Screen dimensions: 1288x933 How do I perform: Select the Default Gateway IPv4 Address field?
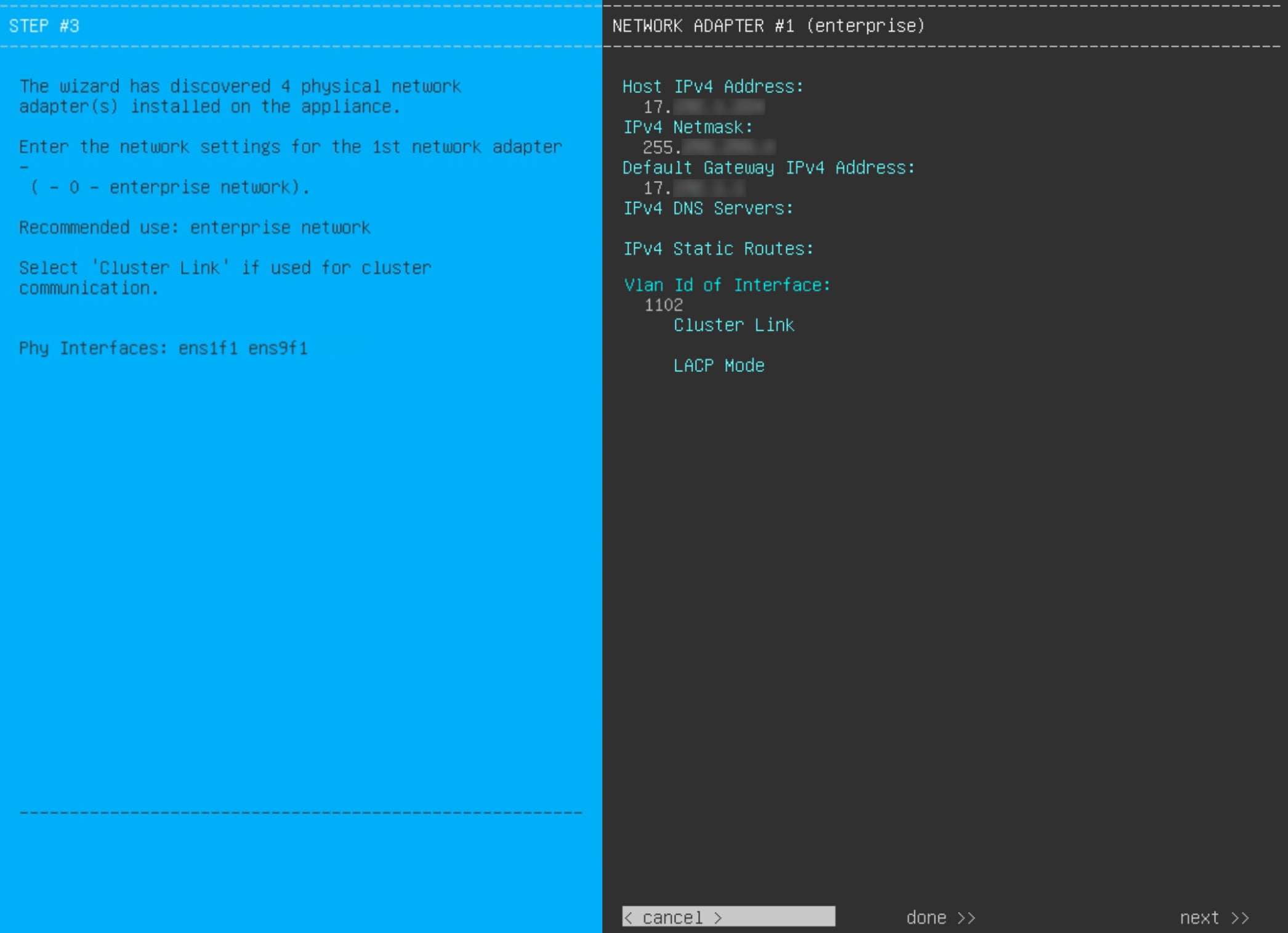point(768,168)
